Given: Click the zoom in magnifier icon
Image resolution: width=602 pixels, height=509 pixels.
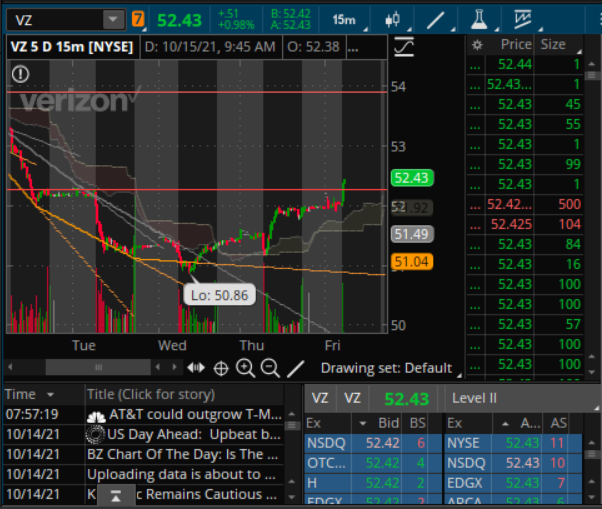Looking at the screenshot, I should [245, 368].
